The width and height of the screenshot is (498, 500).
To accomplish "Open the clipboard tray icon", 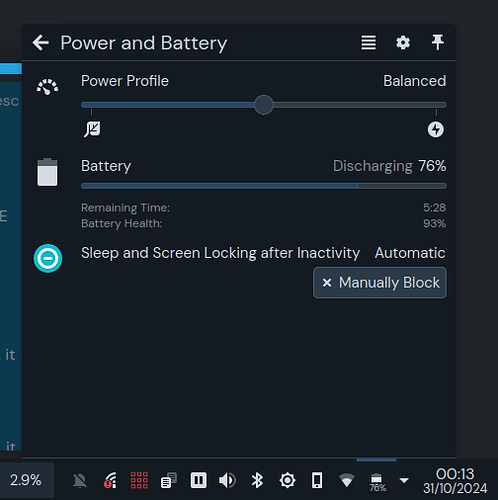I will coord(169,481).
